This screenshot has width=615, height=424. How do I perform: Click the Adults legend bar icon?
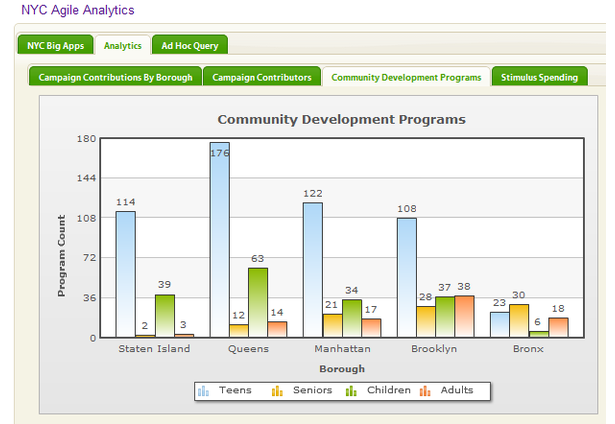click(425, 391)
